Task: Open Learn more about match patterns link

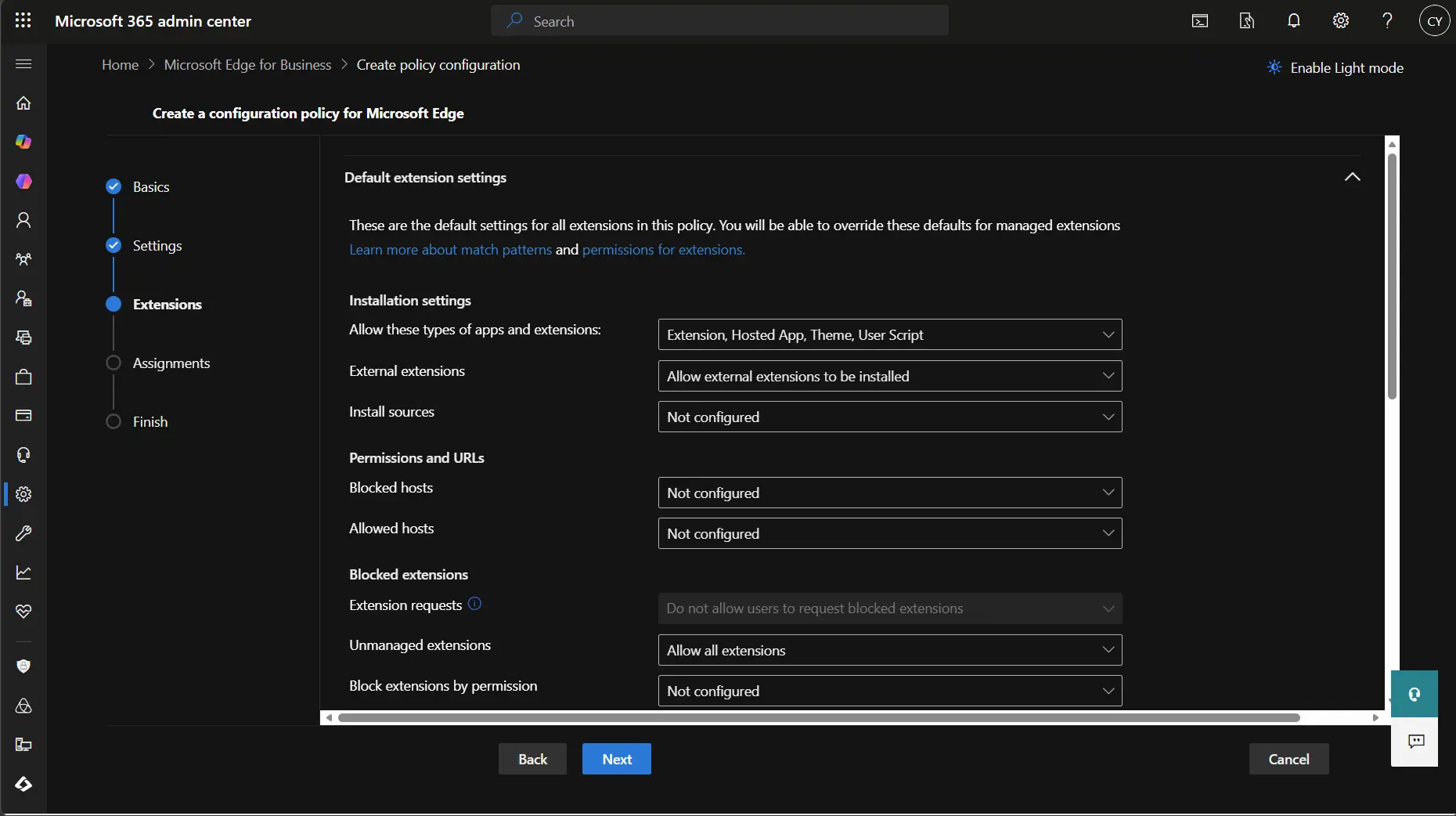Action: [450, 250]
